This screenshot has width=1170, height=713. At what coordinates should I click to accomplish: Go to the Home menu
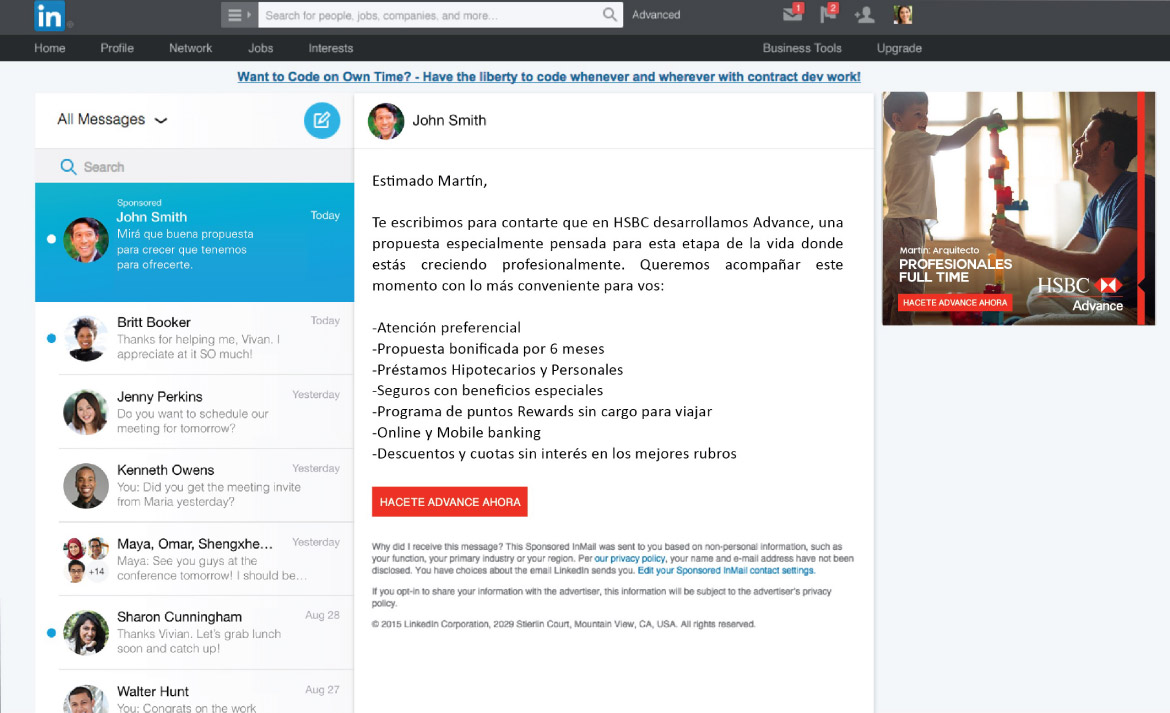coord(50,48)
